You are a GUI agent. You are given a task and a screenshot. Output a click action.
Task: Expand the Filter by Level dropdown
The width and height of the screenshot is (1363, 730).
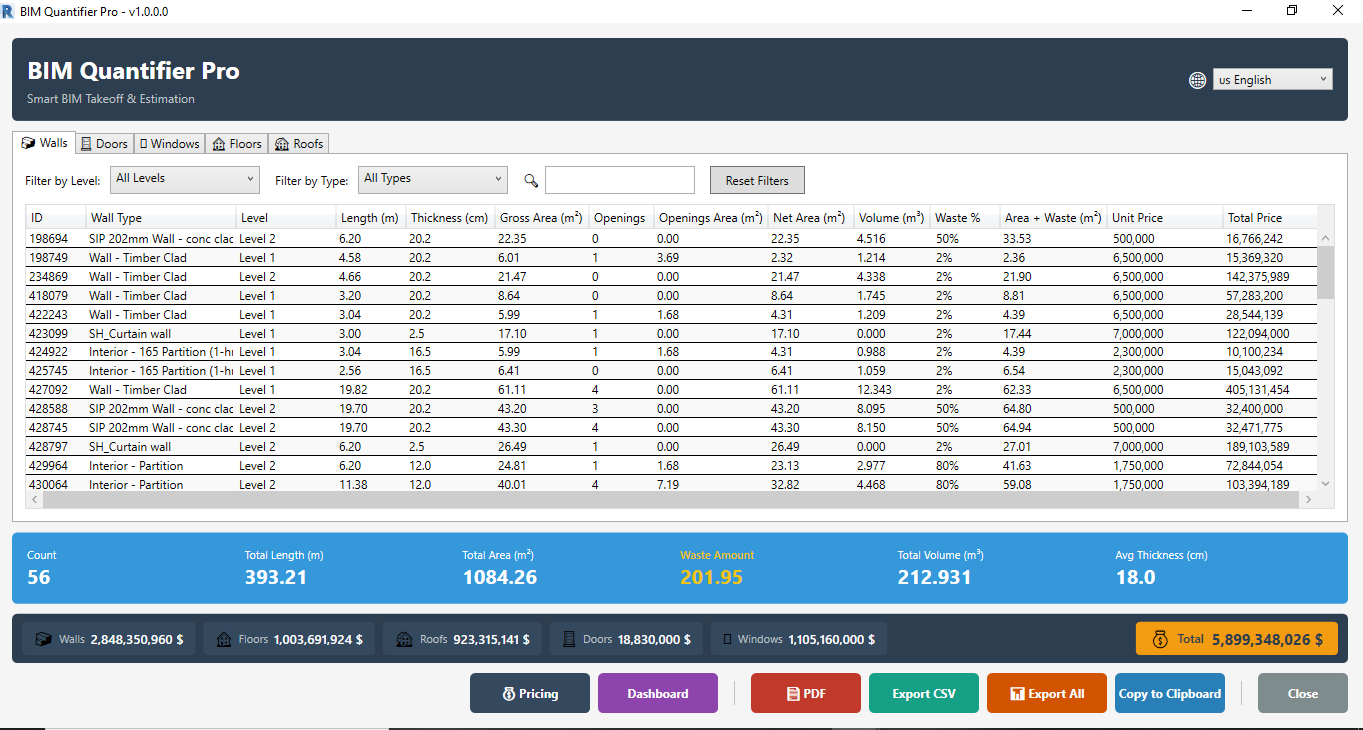[x=184, y=179]
